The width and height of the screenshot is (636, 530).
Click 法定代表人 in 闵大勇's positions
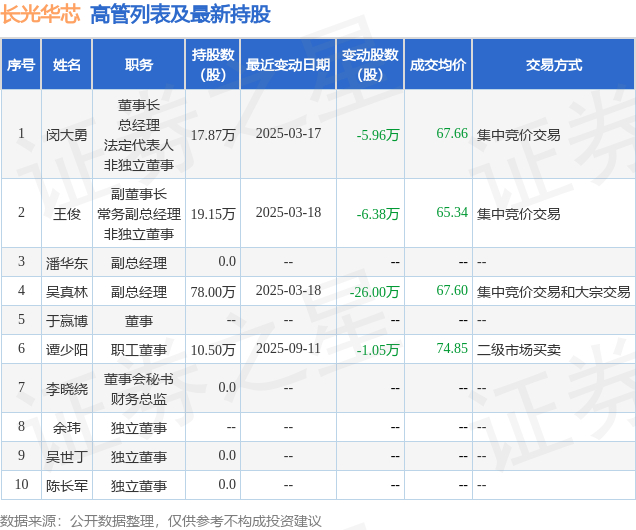139,145
